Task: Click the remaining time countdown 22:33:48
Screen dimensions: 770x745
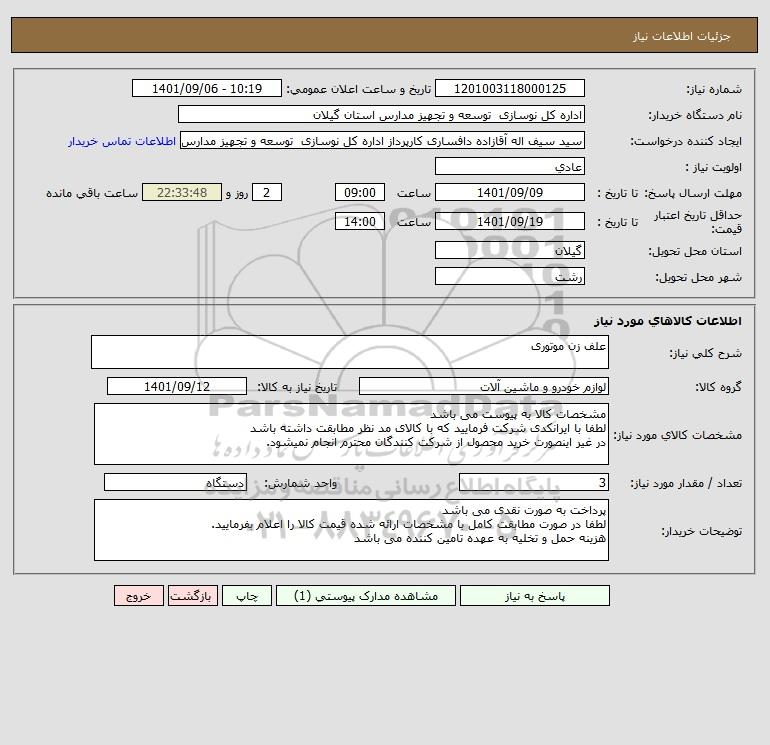Action: pos(182,193)
